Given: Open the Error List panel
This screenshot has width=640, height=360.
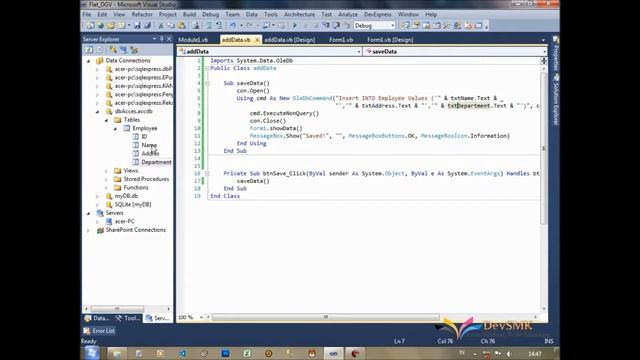Looking at the screenshot, I should point(99,331).
